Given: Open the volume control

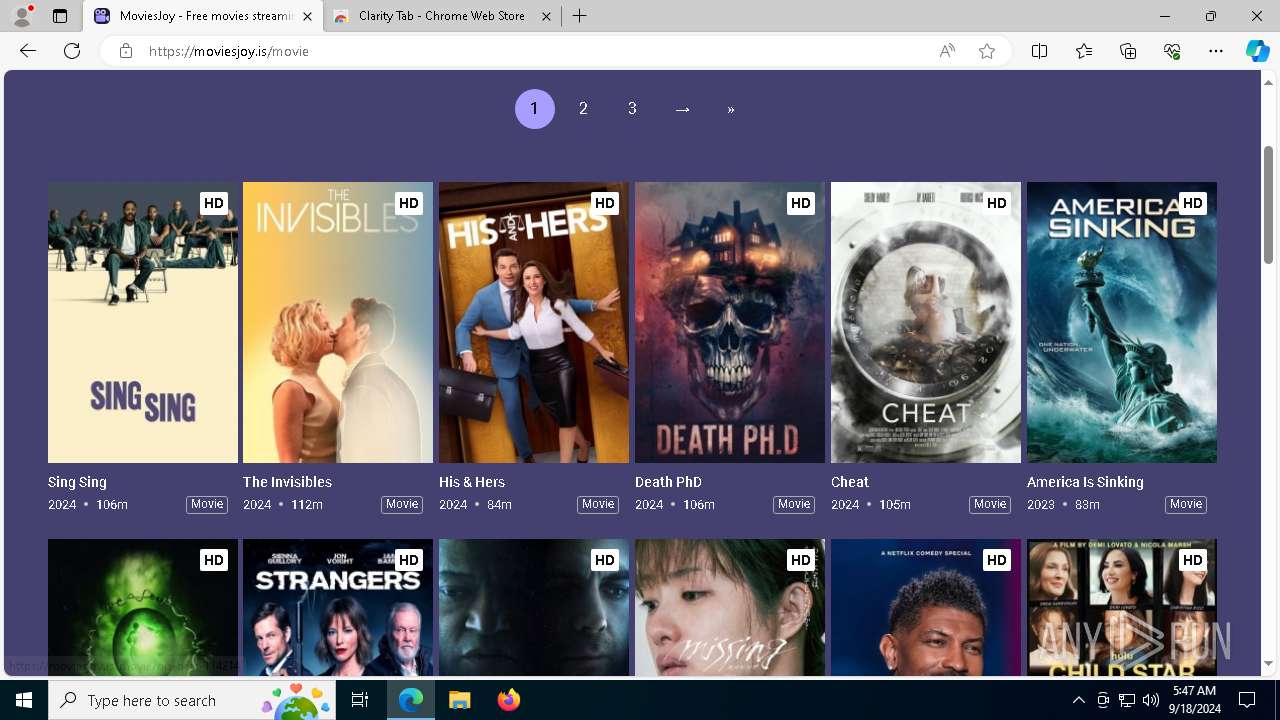Looking at the screenshot, I should pos(1151,700).
